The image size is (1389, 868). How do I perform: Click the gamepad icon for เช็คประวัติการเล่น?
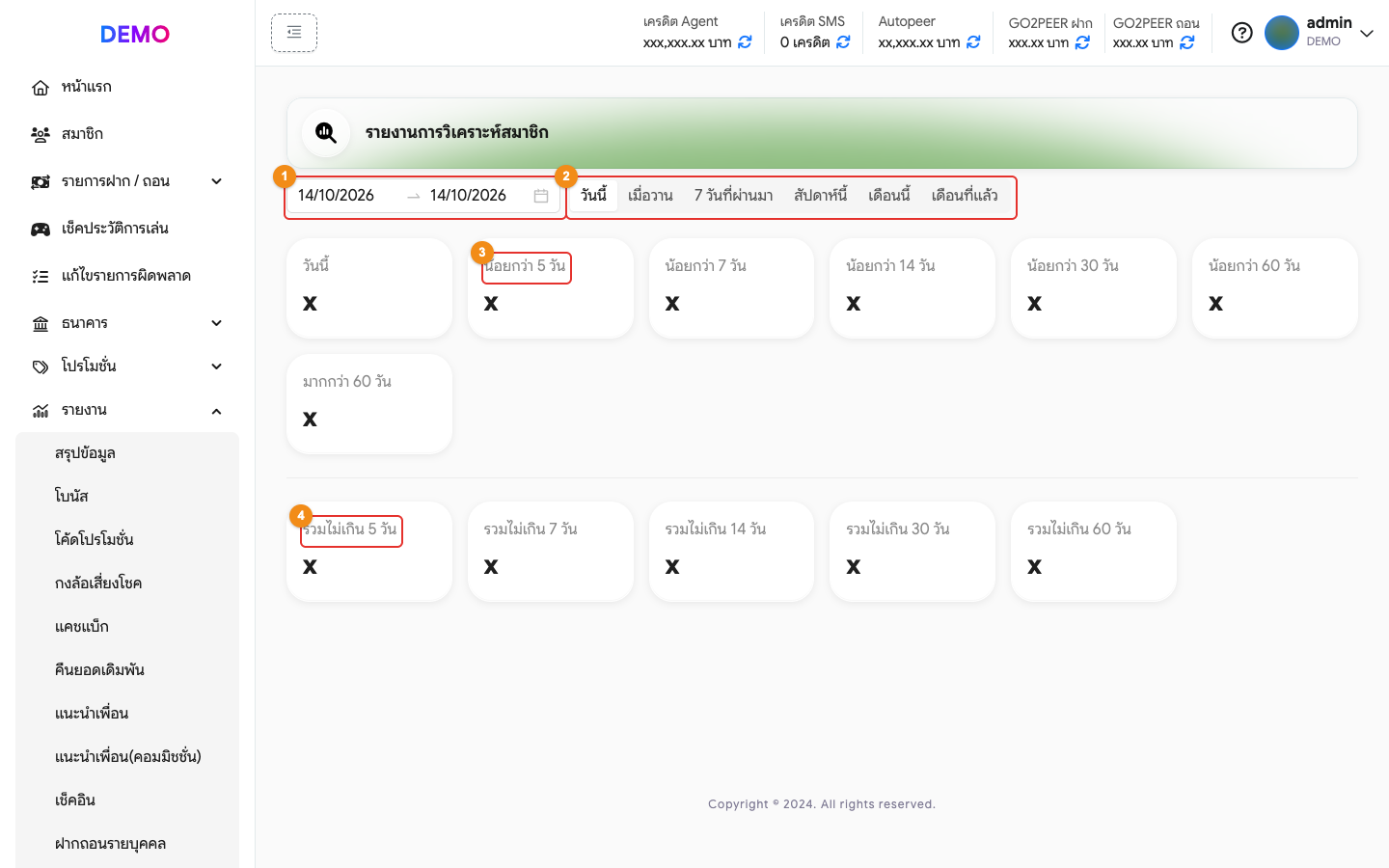[x=41, y=230]
